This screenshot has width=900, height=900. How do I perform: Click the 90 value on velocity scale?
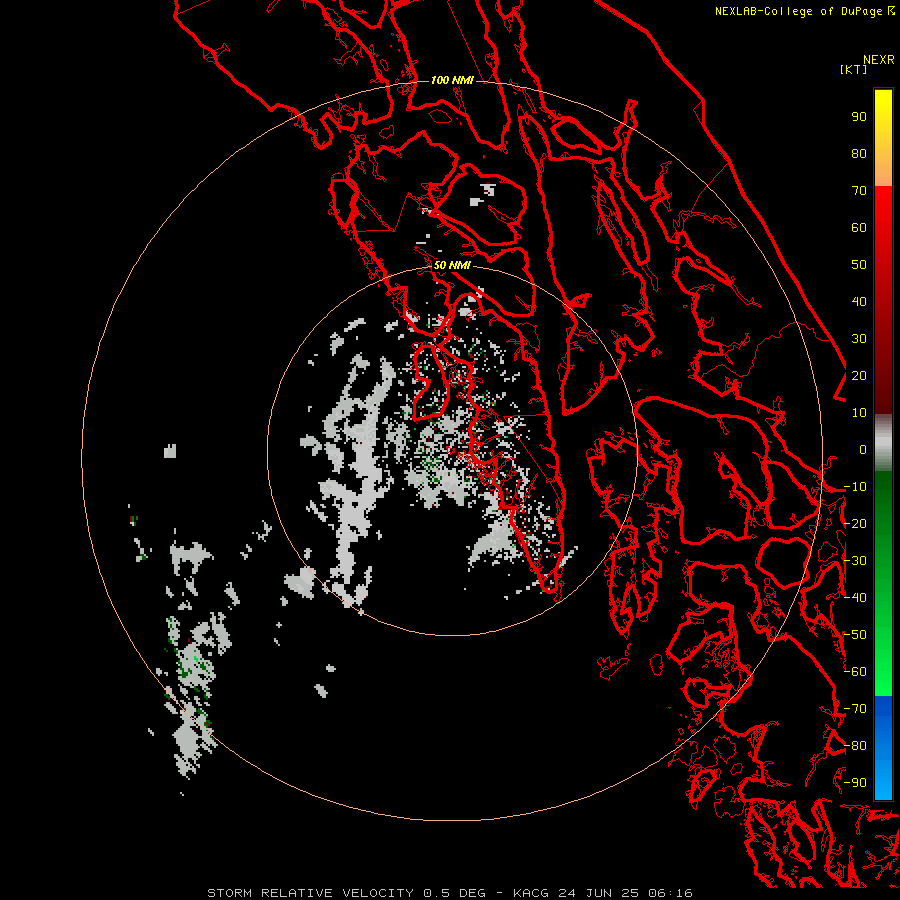pyautogui.click(x=859, y=117)
